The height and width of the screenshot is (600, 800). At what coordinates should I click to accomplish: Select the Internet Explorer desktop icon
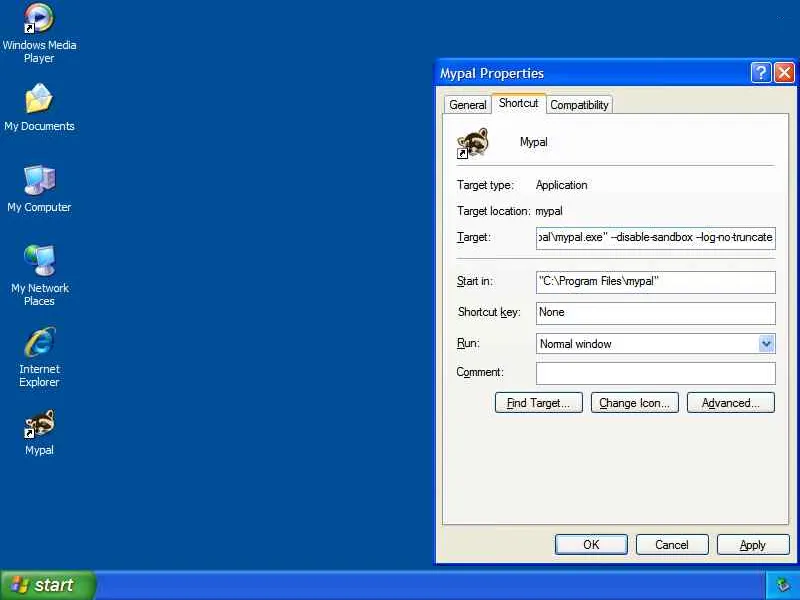click(39, 357)
